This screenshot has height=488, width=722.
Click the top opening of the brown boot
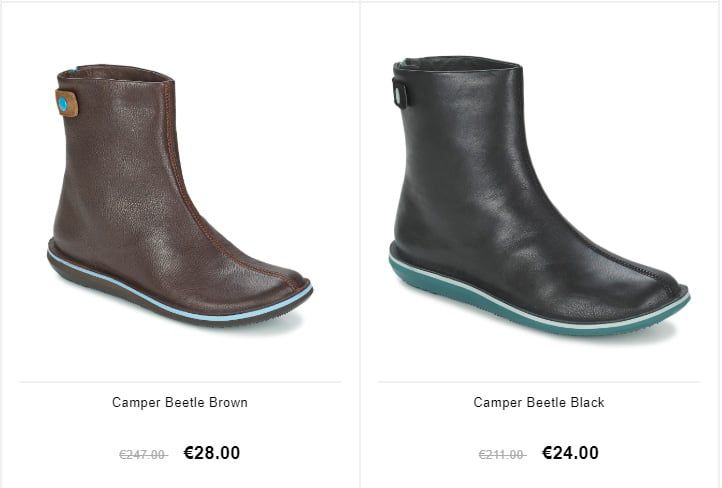pyautogui.click(x=117, y=73)
